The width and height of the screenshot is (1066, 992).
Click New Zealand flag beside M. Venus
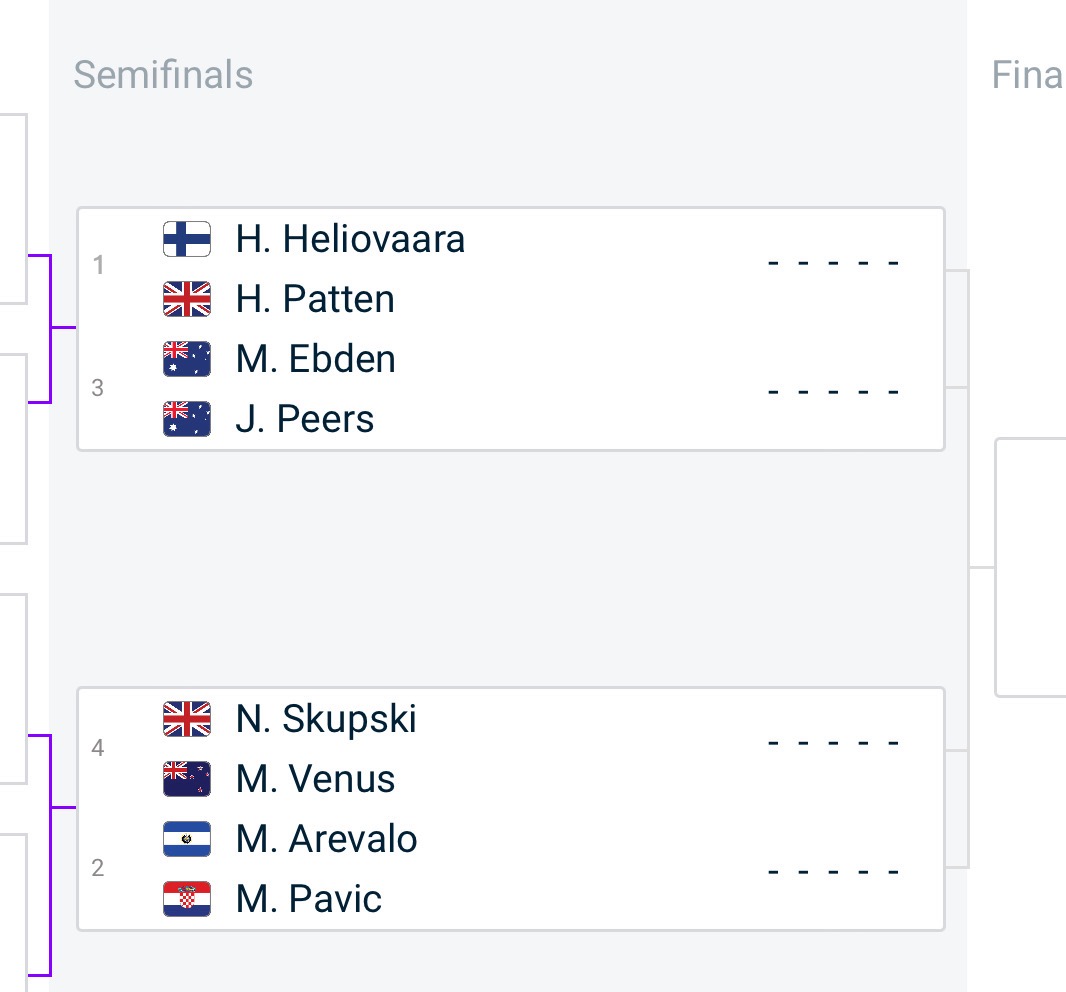pos(187,779)
